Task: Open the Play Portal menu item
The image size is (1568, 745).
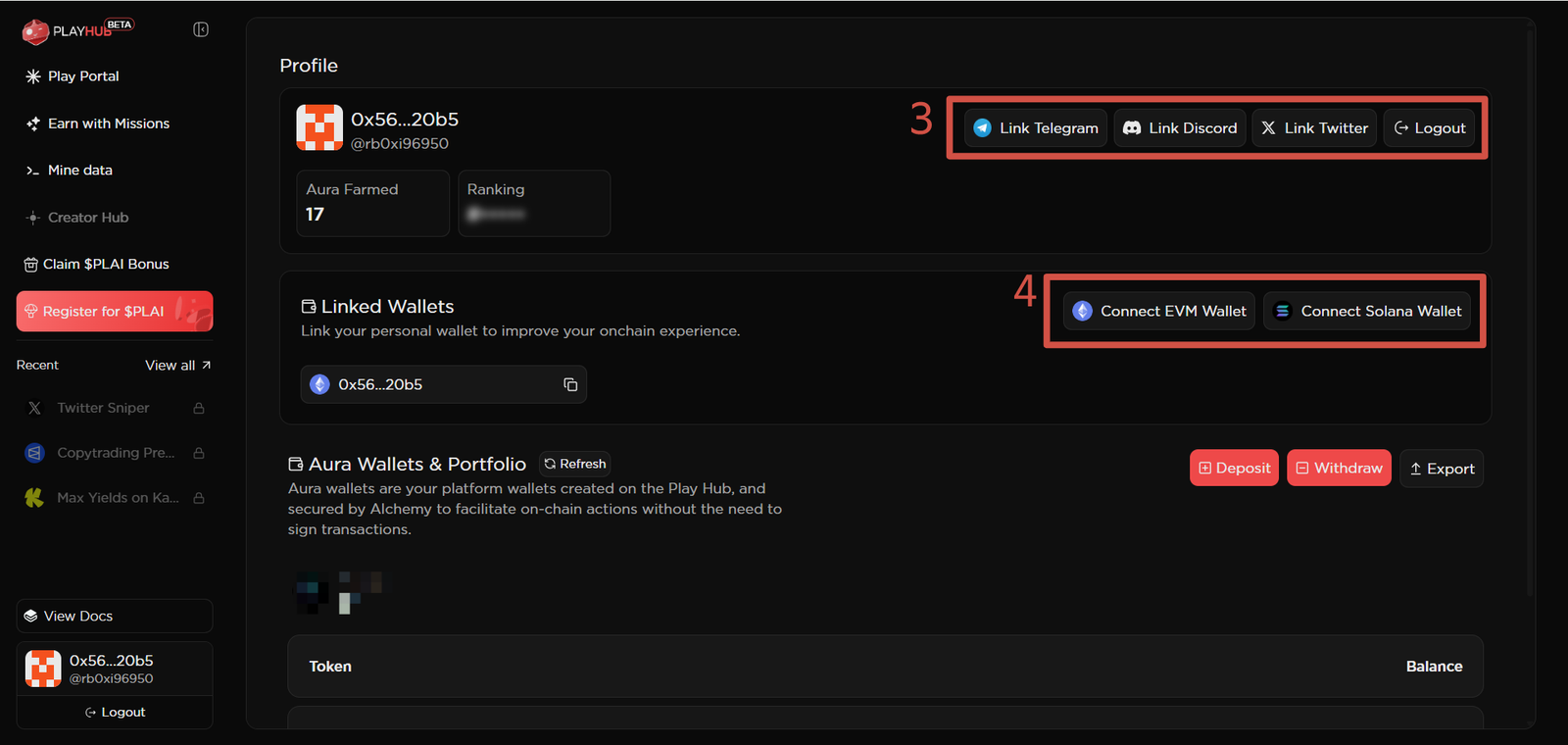Action: point(83,76)
